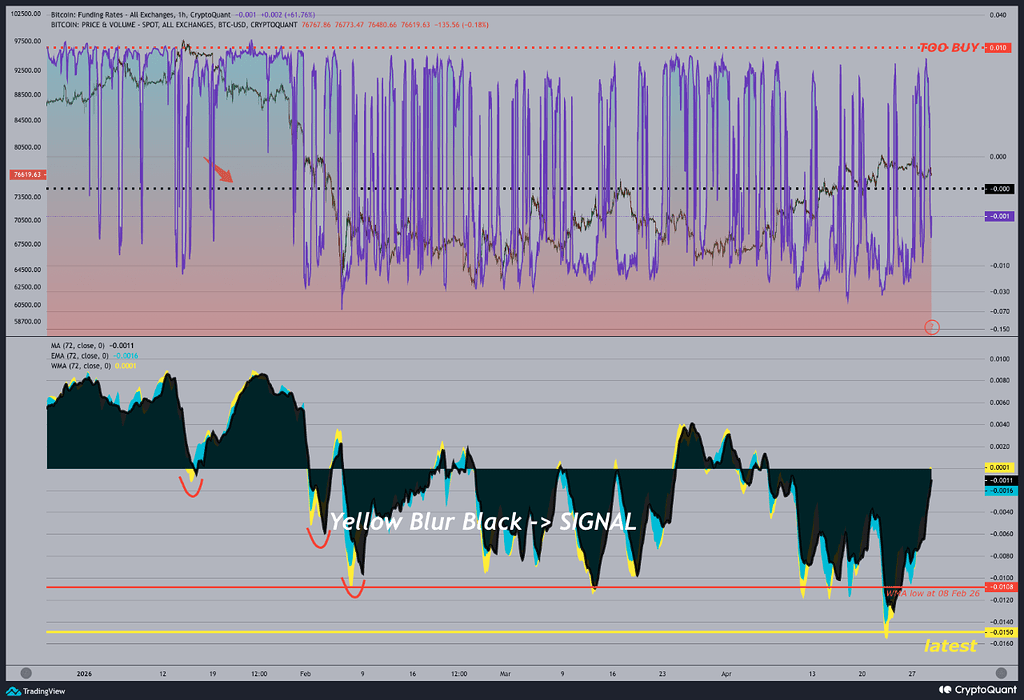Screen dimensions: 1024x700
Task: Click the red -0.0108 price line label
Action: (x=1000, y=587)
